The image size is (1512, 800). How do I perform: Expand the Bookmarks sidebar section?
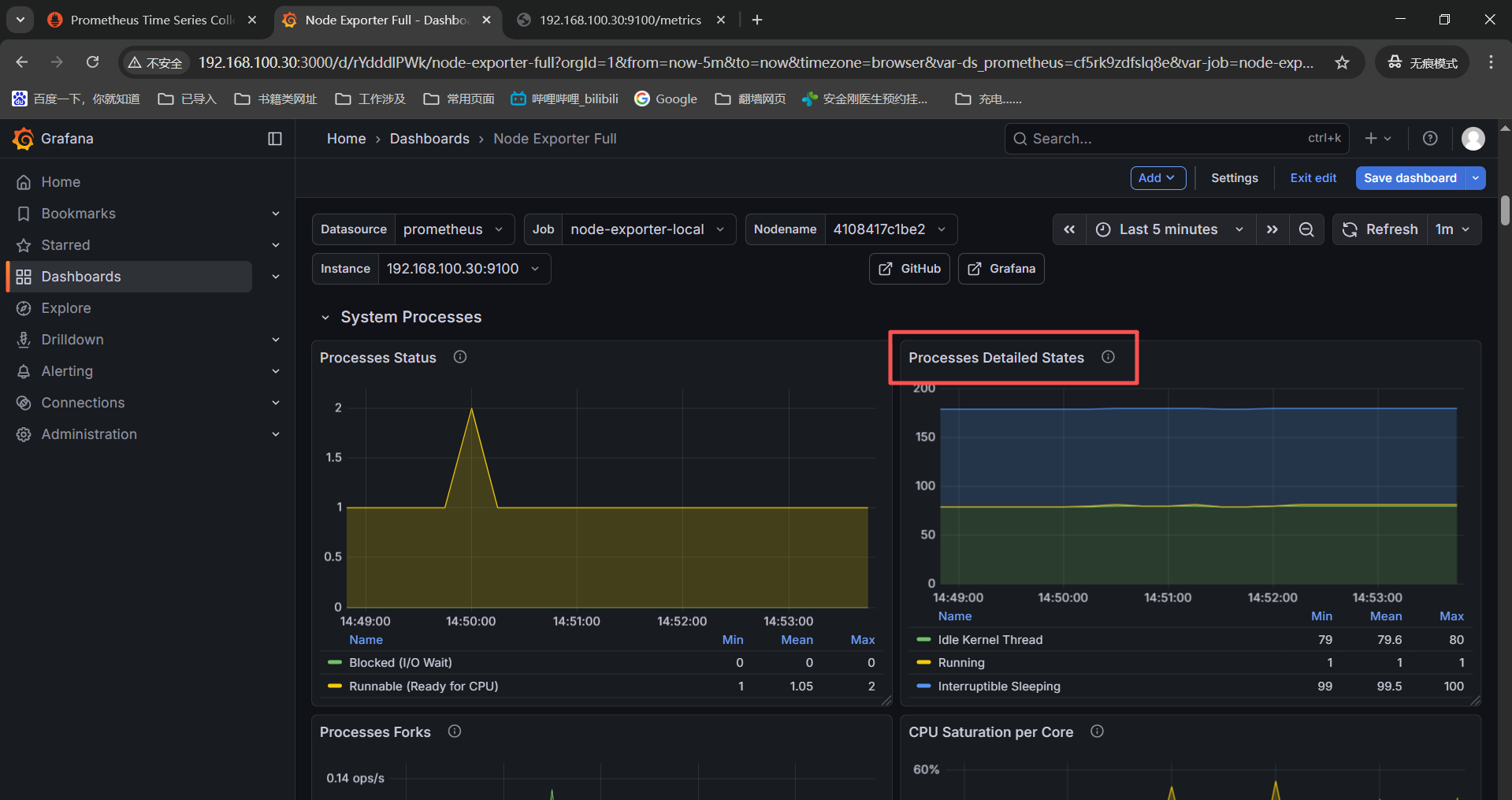tap(276, 214)
